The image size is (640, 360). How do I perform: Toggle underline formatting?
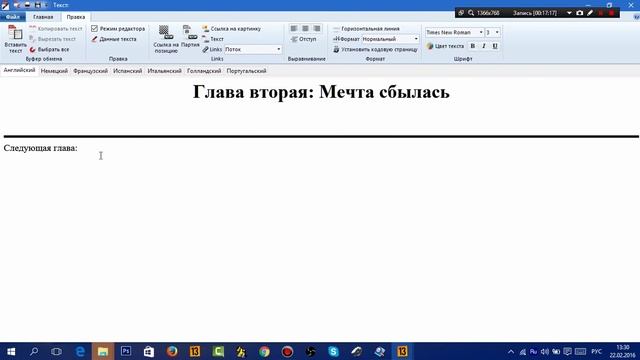point(495,46)
